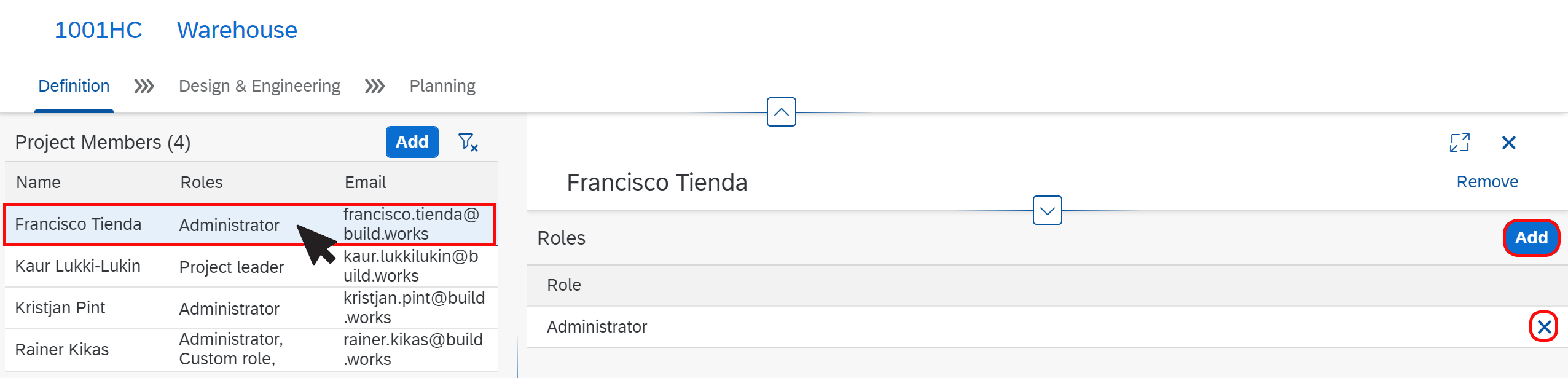Select the Kaur Lukki-Lukin row
The height and width of the screenshot is (378, 1568).
point(251,266)
